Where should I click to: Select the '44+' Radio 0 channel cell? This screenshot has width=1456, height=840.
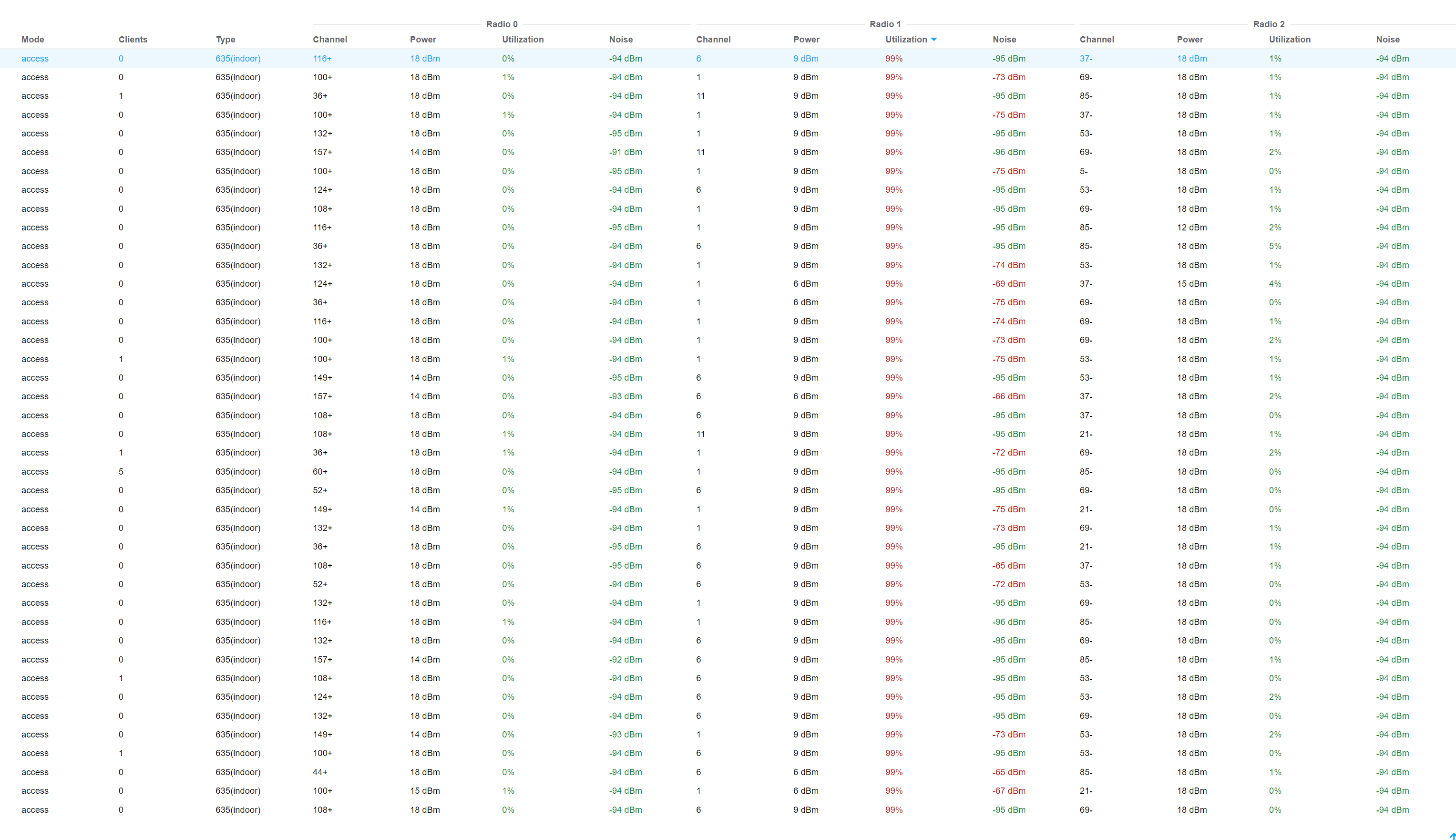pyautogui.click(x=320, y=772)
